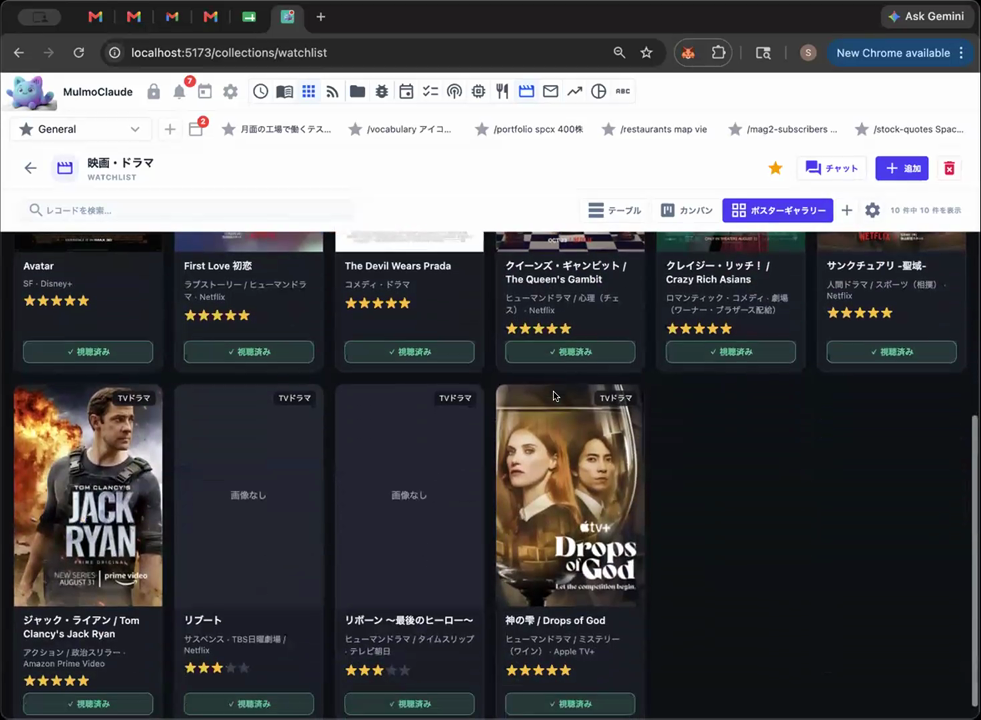Open the chip processor icon

pyautogui.click(x=479, y=91)
